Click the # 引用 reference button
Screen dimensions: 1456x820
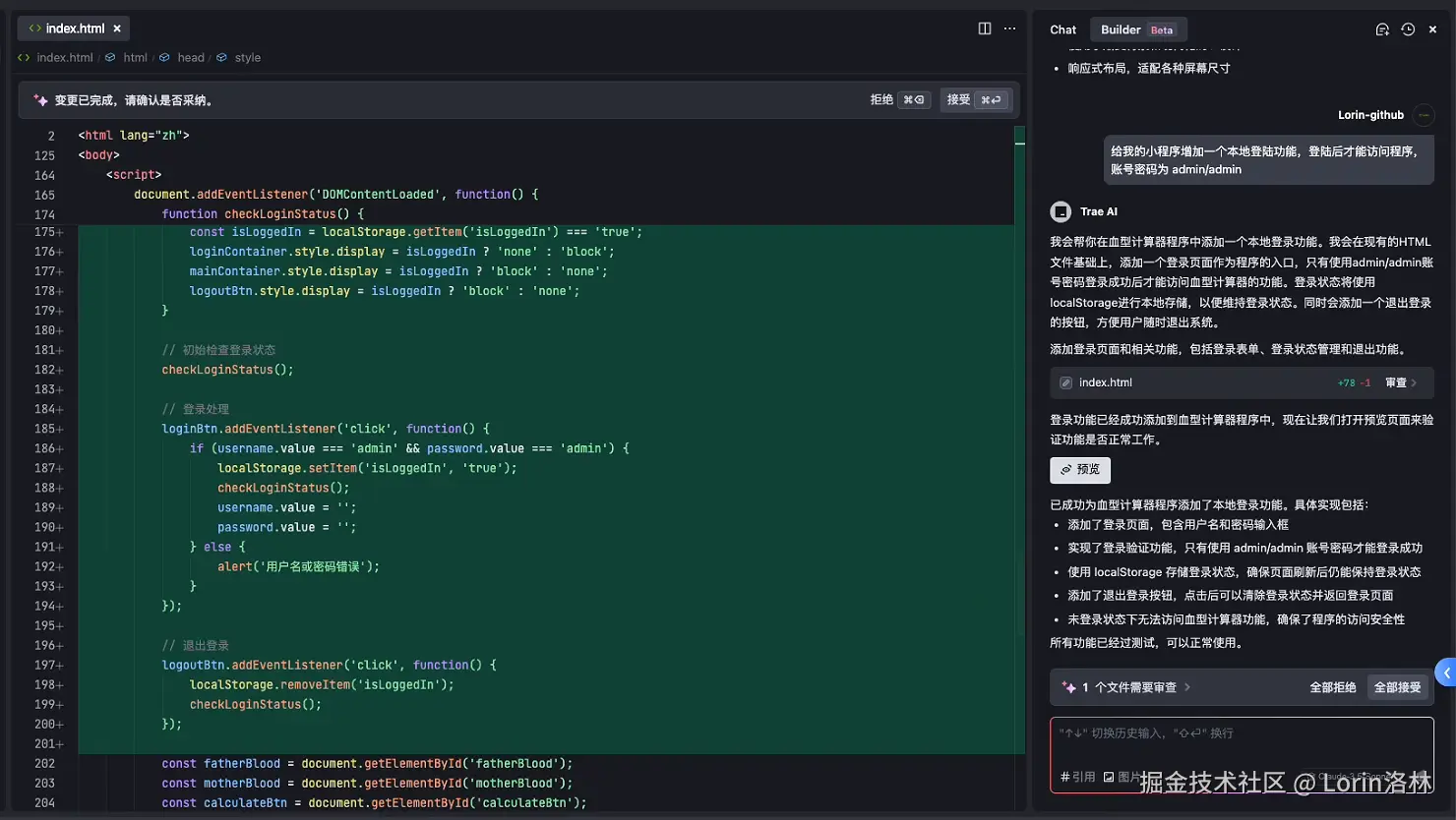click(1078, 777)
